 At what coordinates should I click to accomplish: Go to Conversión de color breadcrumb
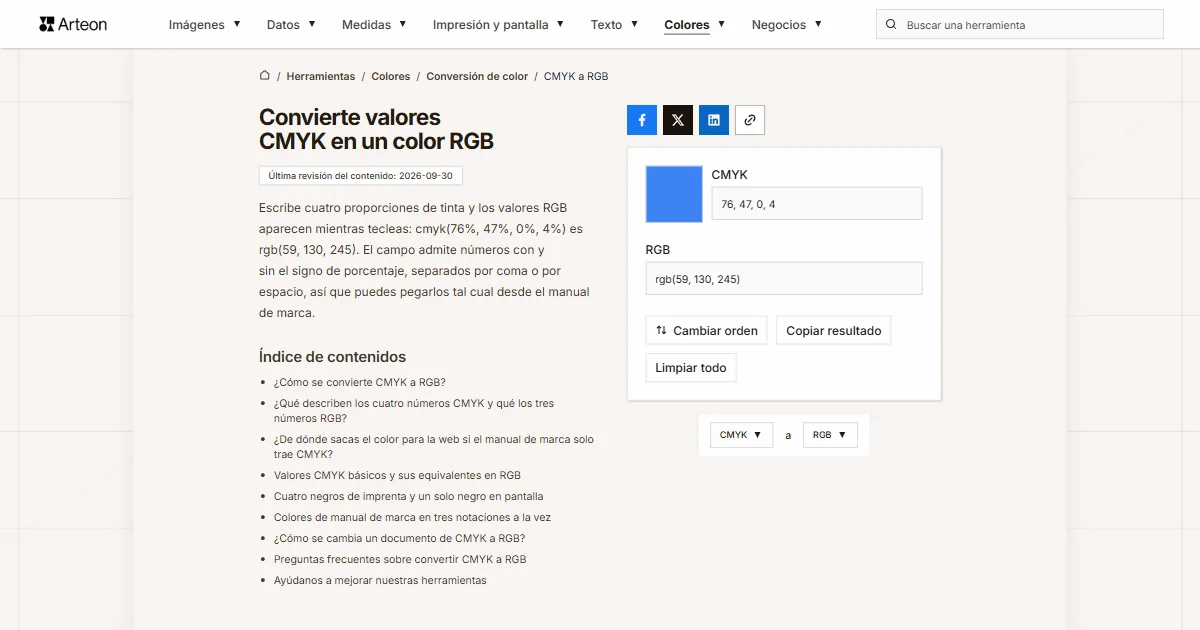pyautogui.click(x=477, y=76)
